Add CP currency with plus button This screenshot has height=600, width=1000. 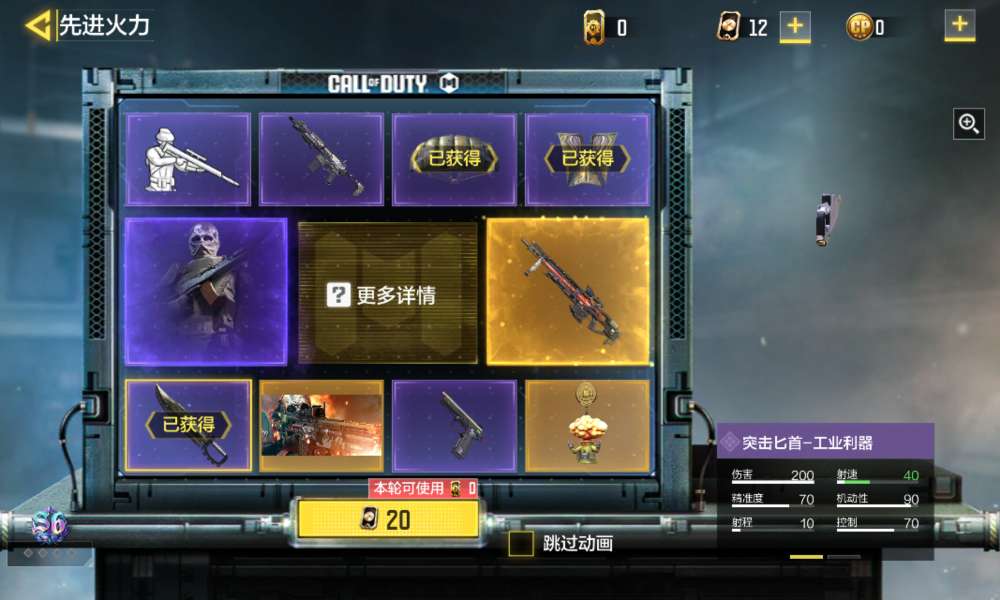click(x=959, y=26)
